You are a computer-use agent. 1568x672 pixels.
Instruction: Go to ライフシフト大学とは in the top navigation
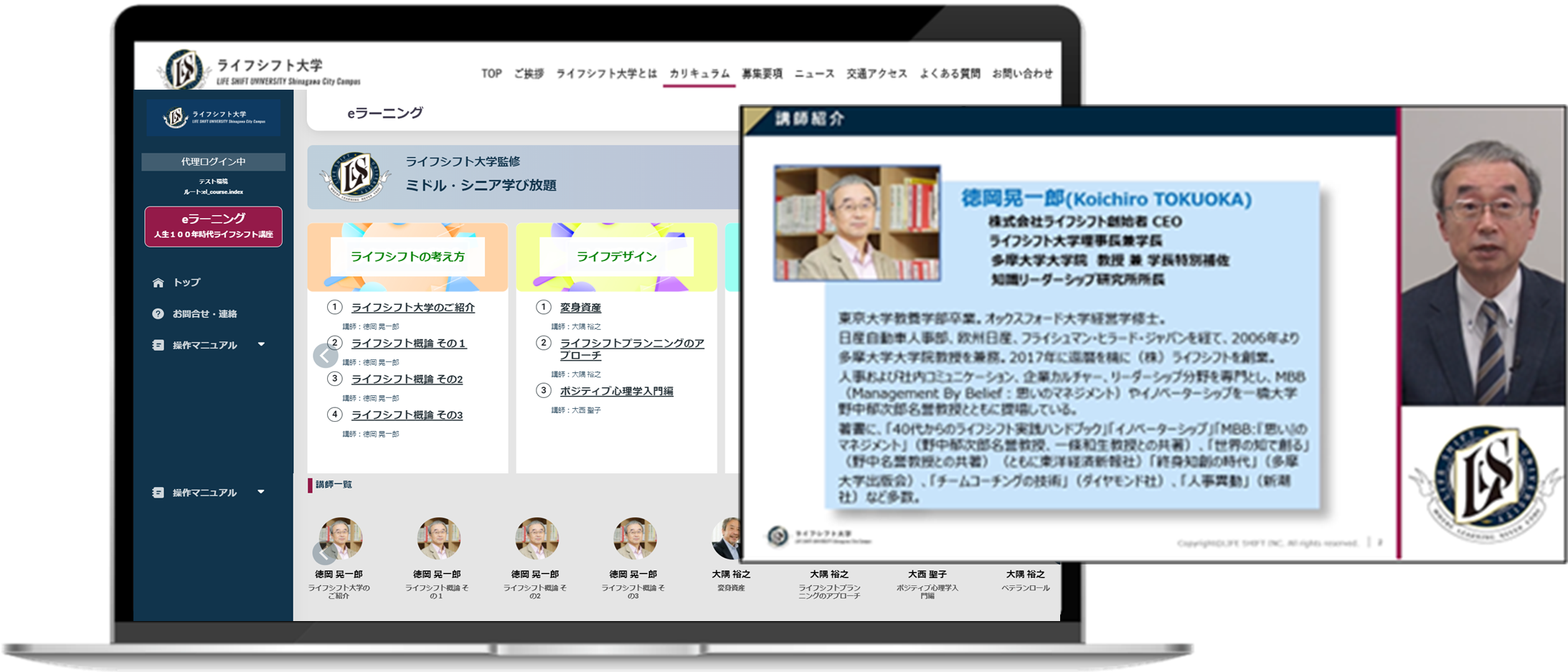tap(606, 73)
